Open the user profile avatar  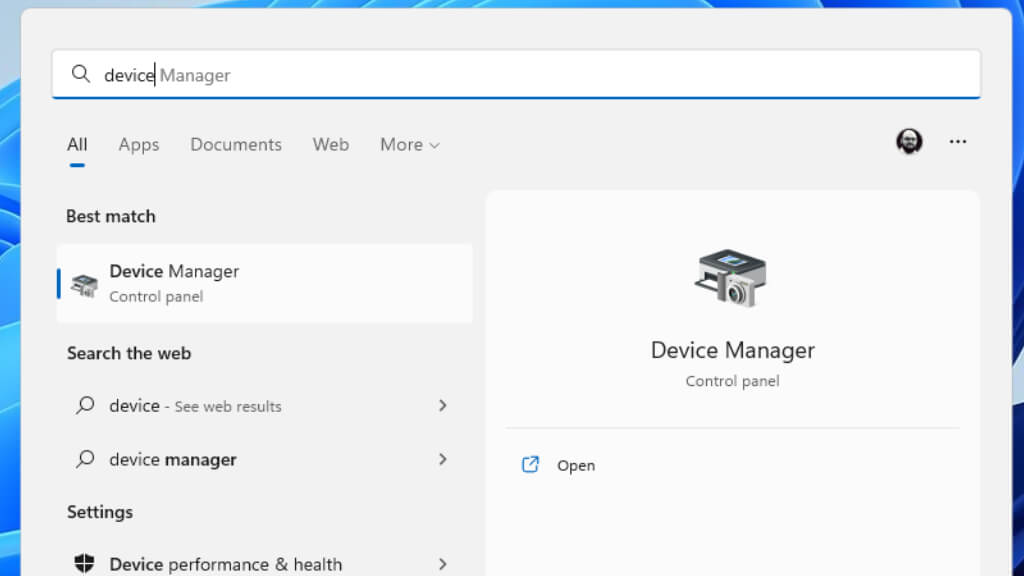909,141
